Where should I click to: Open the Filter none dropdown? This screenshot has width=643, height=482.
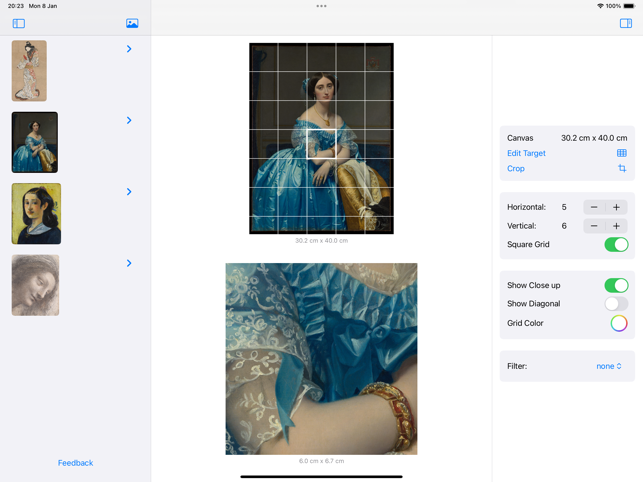pyautogui.click(x=609, y=366)
